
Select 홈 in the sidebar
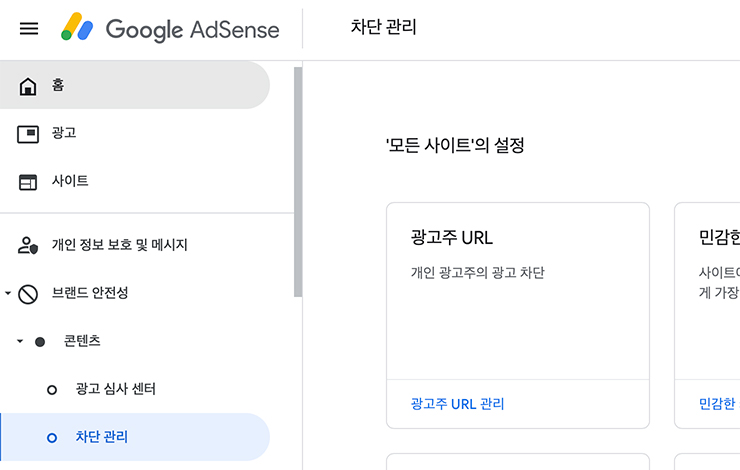coord(135,85)
